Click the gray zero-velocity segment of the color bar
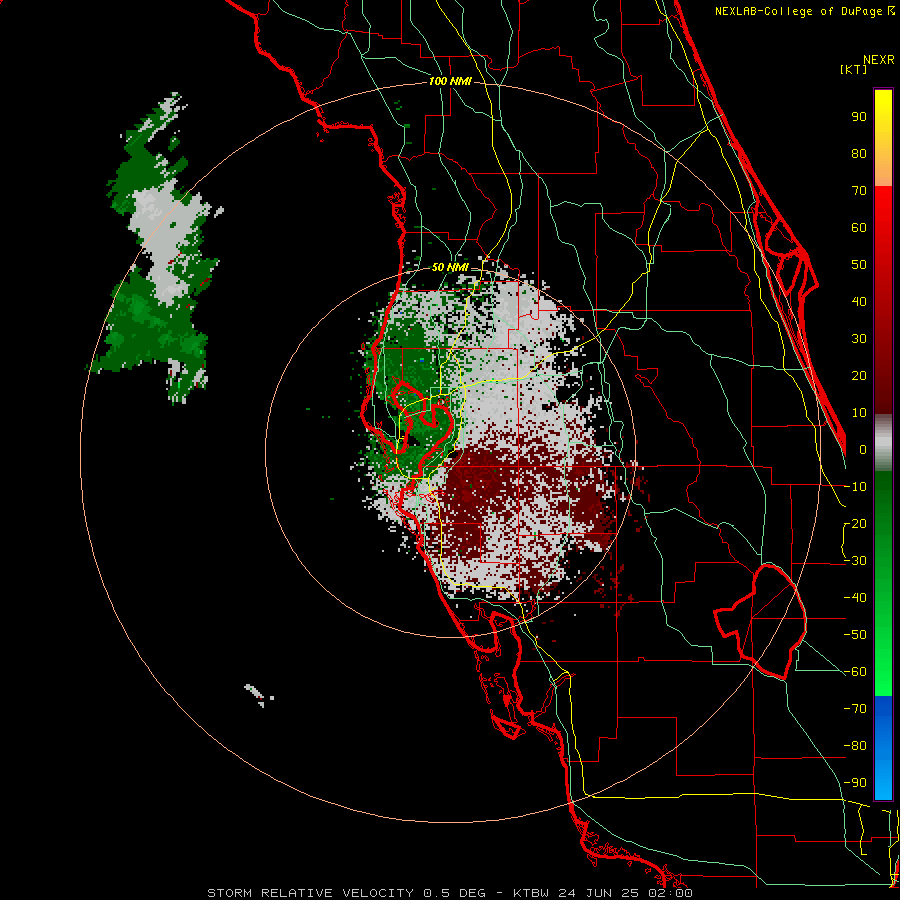 coord(883,443)
